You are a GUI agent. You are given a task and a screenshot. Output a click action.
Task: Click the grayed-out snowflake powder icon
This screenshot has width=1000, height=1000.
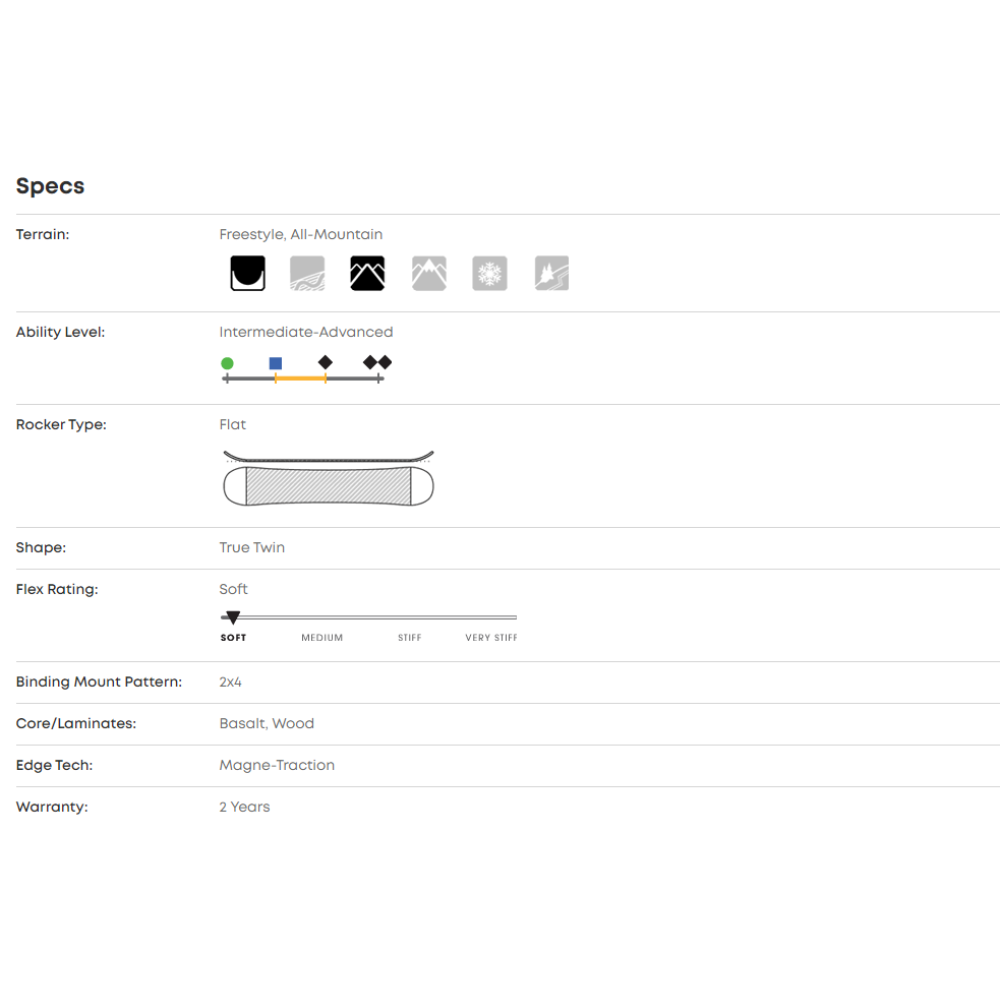click(x=490, y=273)
